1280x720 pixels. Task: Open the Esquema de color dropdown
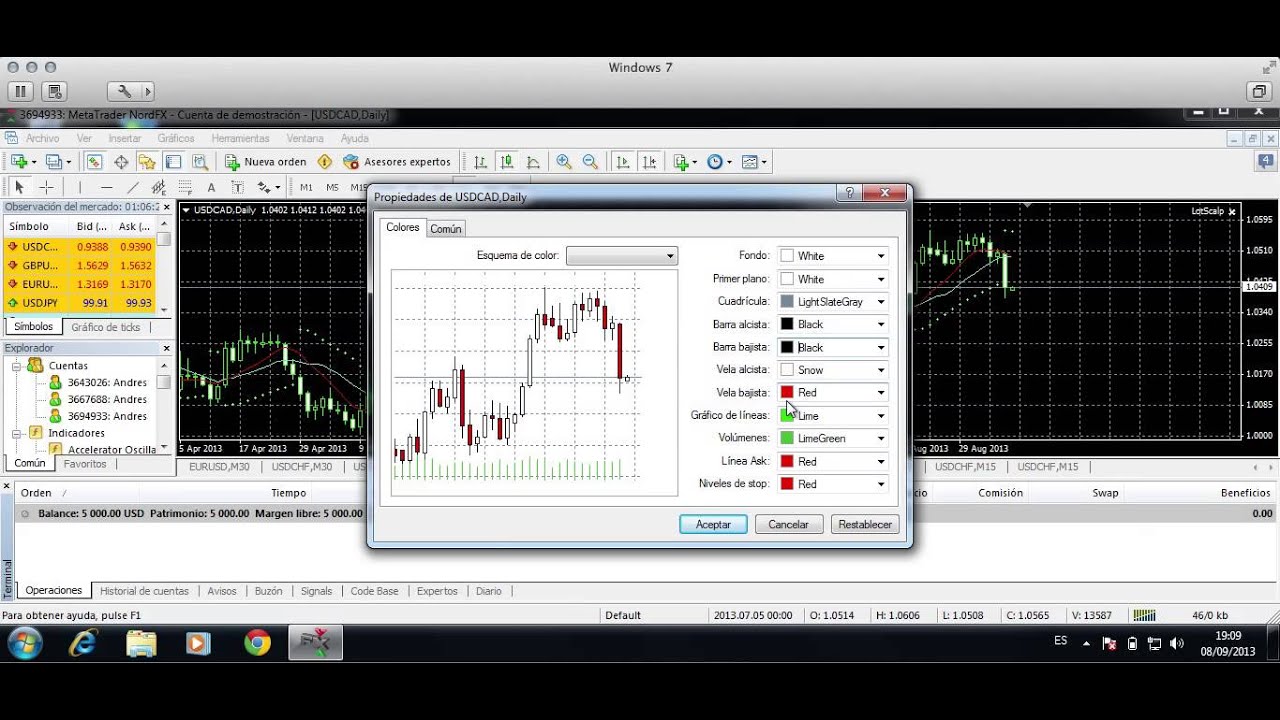[x=622, y=256]
